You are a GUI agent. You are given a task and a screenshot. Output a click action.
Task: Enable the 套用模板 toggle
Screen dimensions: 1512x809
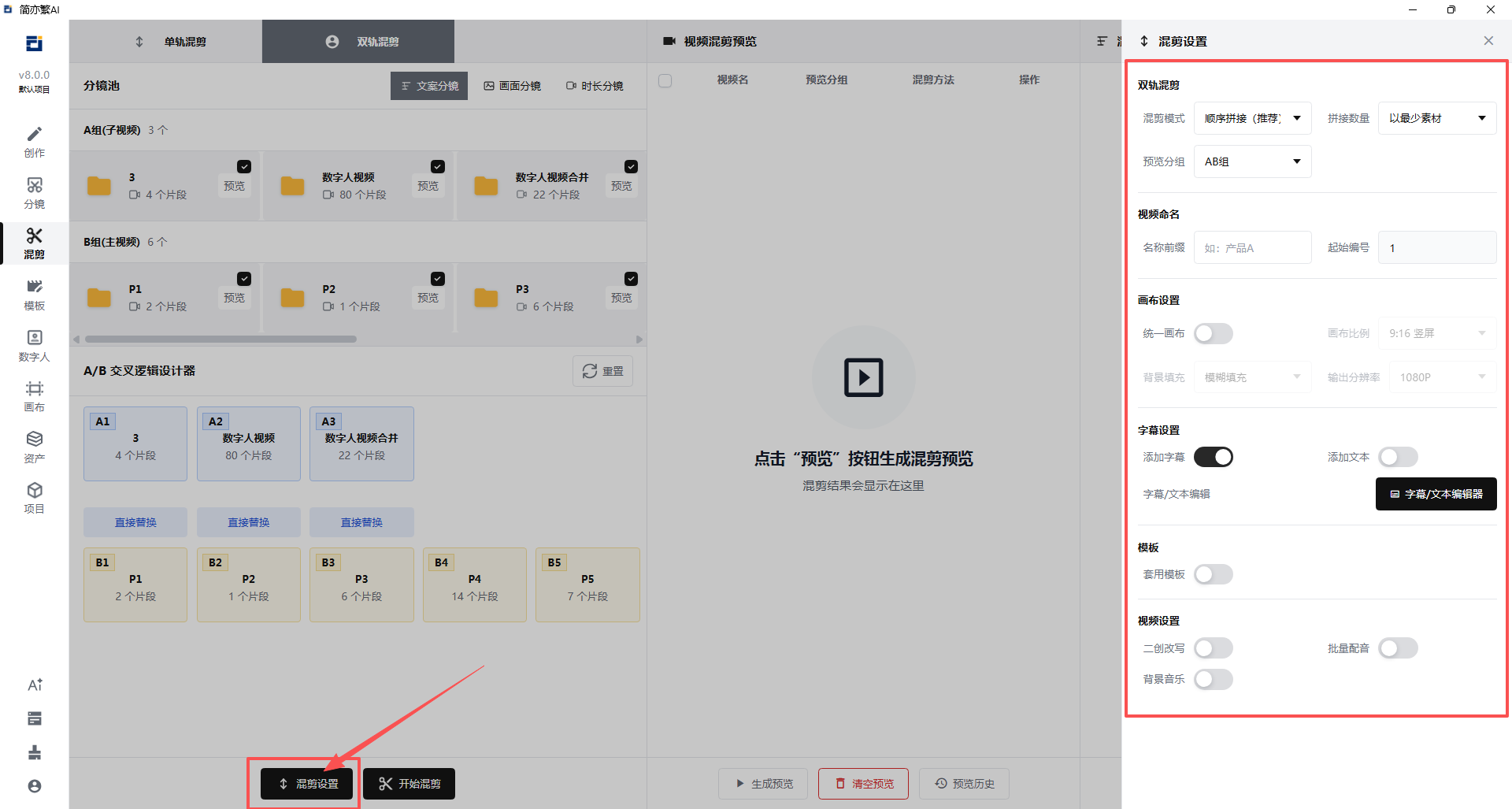(x=1214, y=574)
